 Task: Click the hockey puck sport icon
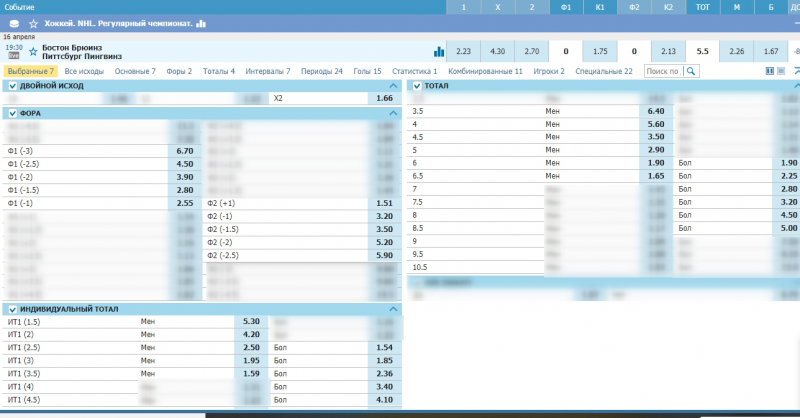pyautogui.click(x=13, y=23)
